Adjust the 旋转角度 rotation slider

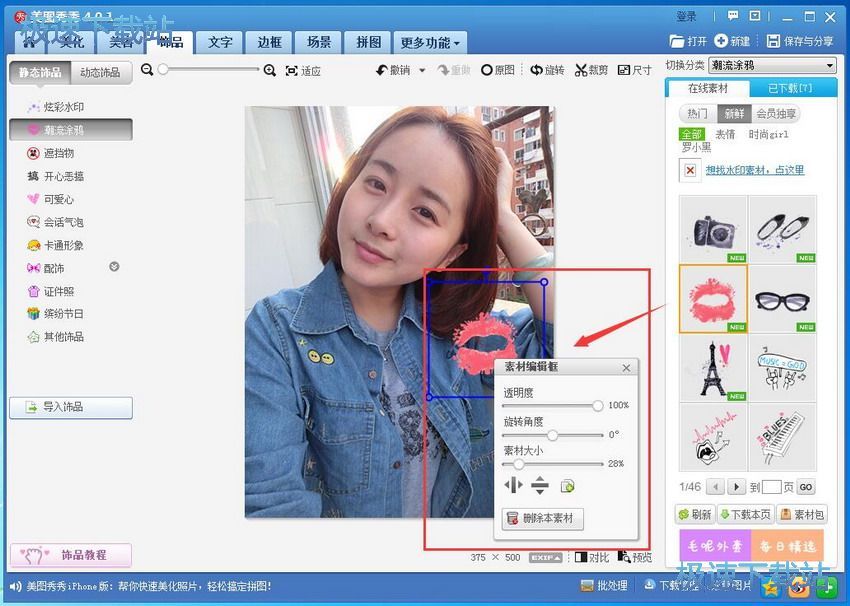[552, 435]
